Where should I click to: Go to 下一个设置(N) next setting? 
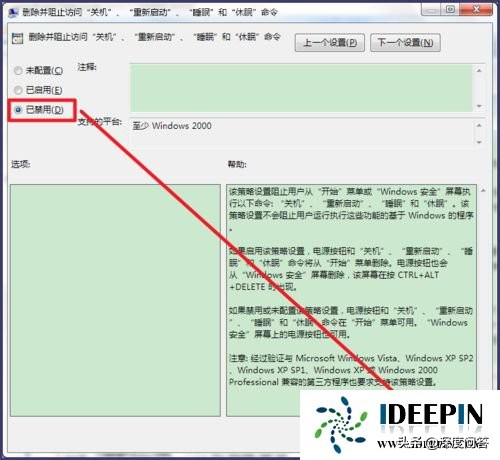click(x=405, y=43)
